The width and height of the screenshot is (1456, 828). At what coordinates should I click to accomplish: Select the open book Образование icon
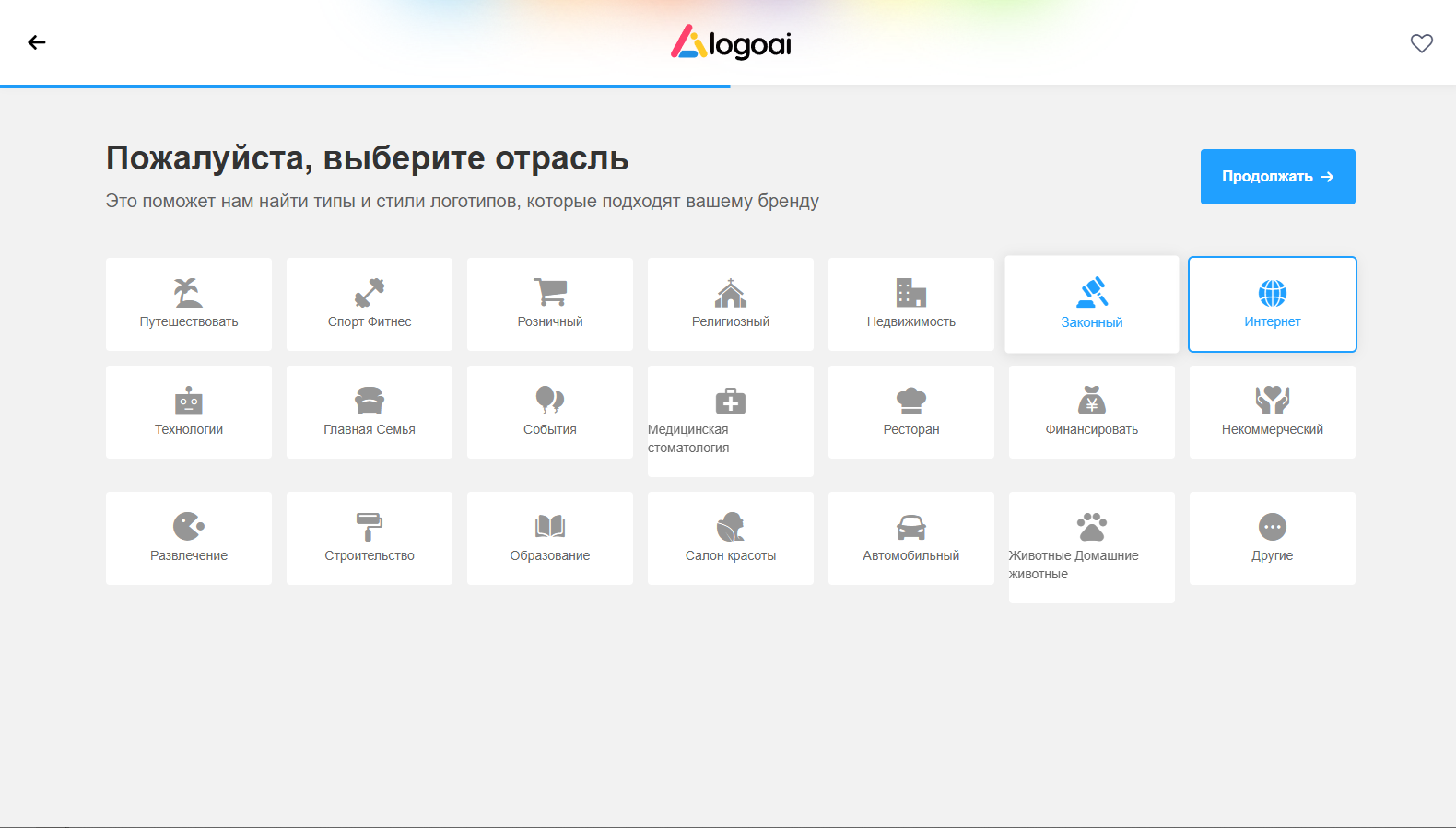550,527
